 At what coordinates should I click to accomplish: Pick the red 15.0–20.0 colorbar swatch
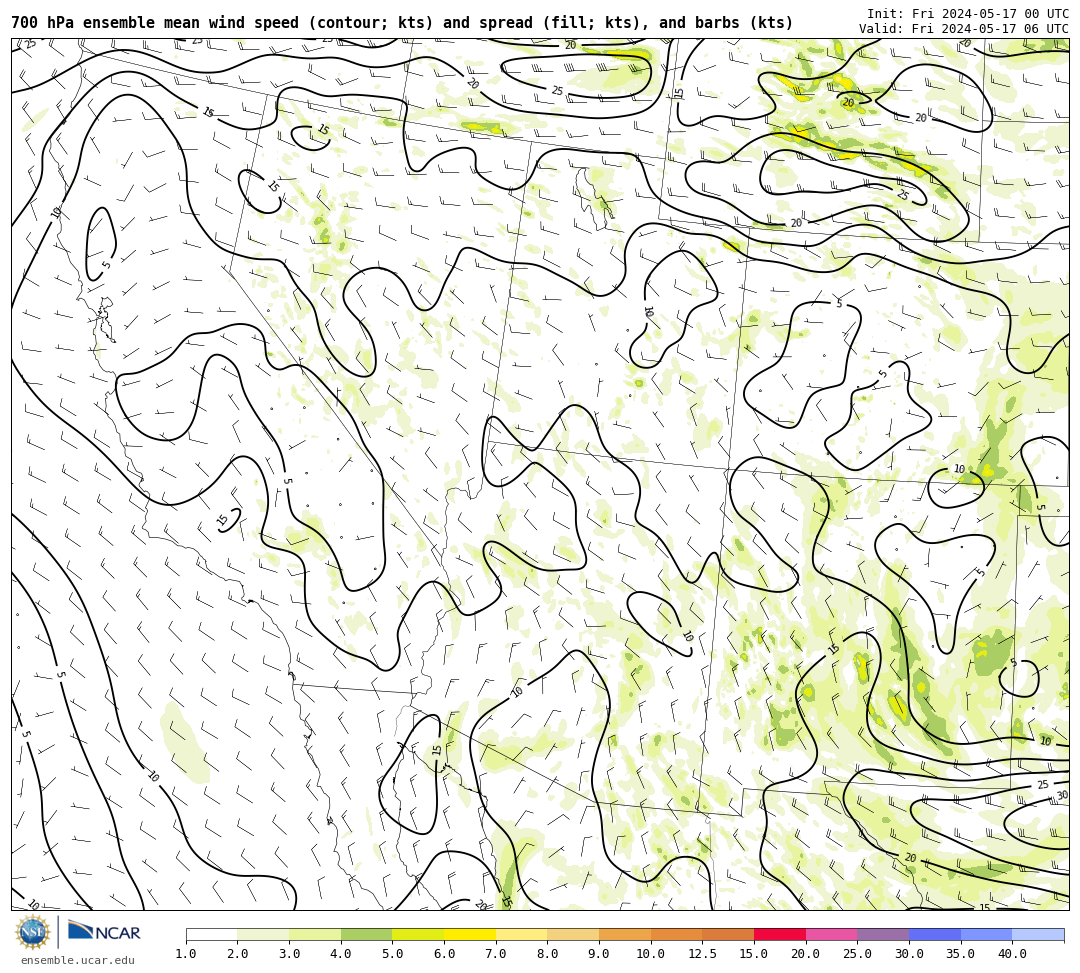coord(780,934)
